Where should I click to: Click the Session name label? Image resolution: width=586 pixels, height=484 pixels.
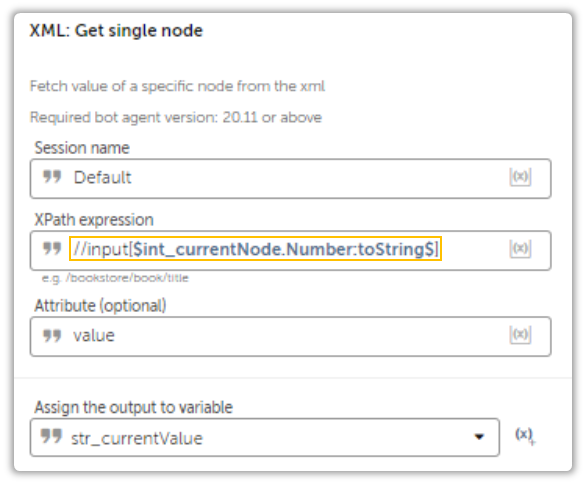(x=82, y=148)
